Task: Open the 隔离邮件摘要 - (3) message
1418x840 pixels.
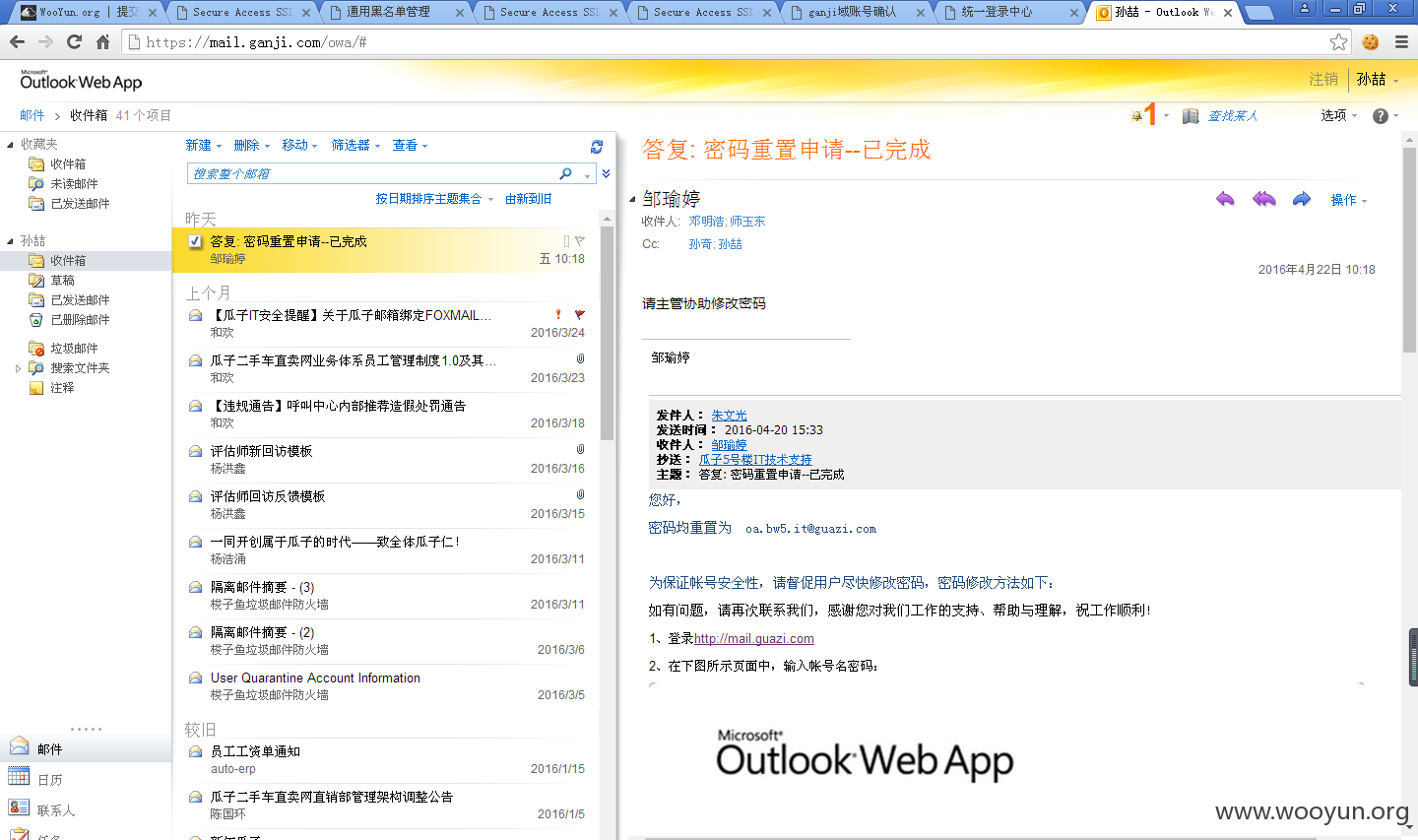Action: tap(386, 596)
